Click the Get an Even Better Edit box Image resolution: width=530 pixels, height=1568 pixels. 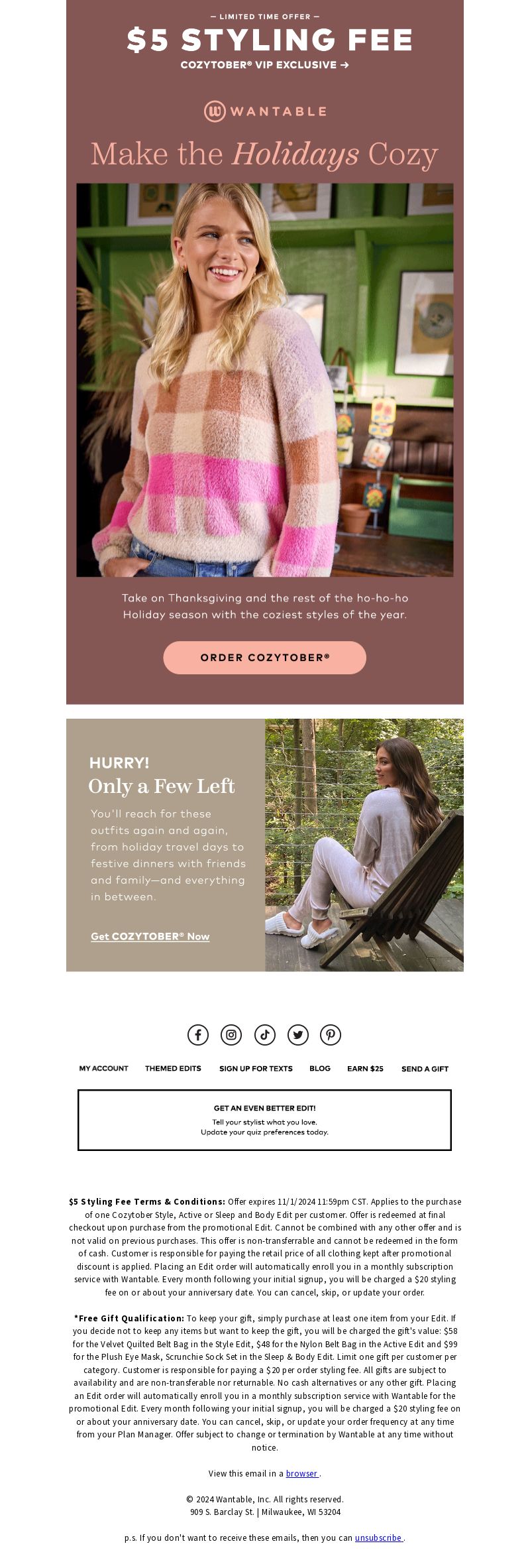[x=264, y=1120]
